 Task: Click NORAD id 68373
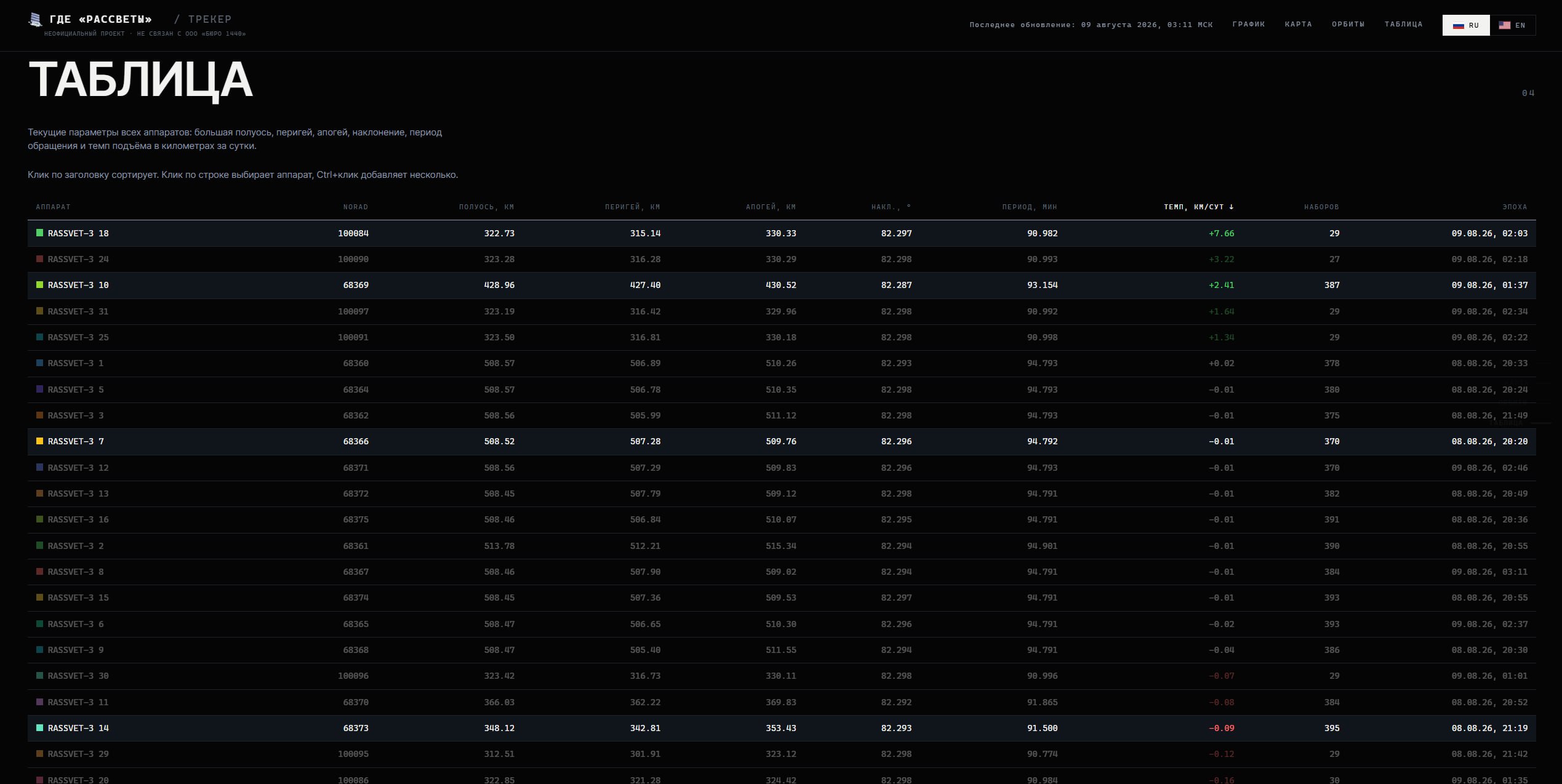[x=356, y=728]
